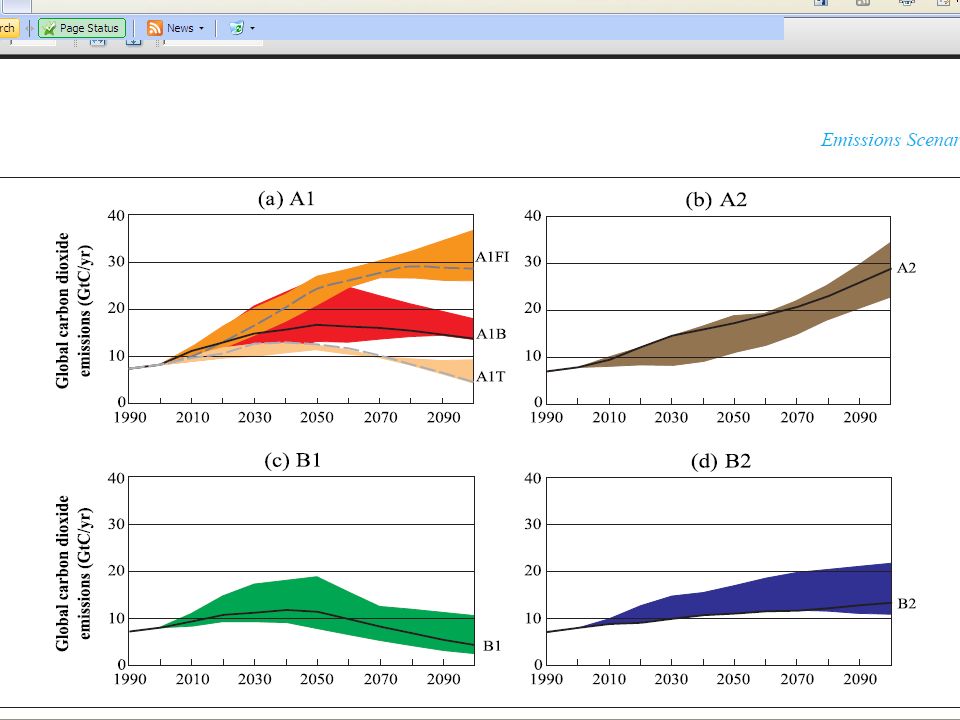Click the 2090 x-axis label in chart (b) A2
The height and width of the screenshot is (720, 960).
[860, 418]
